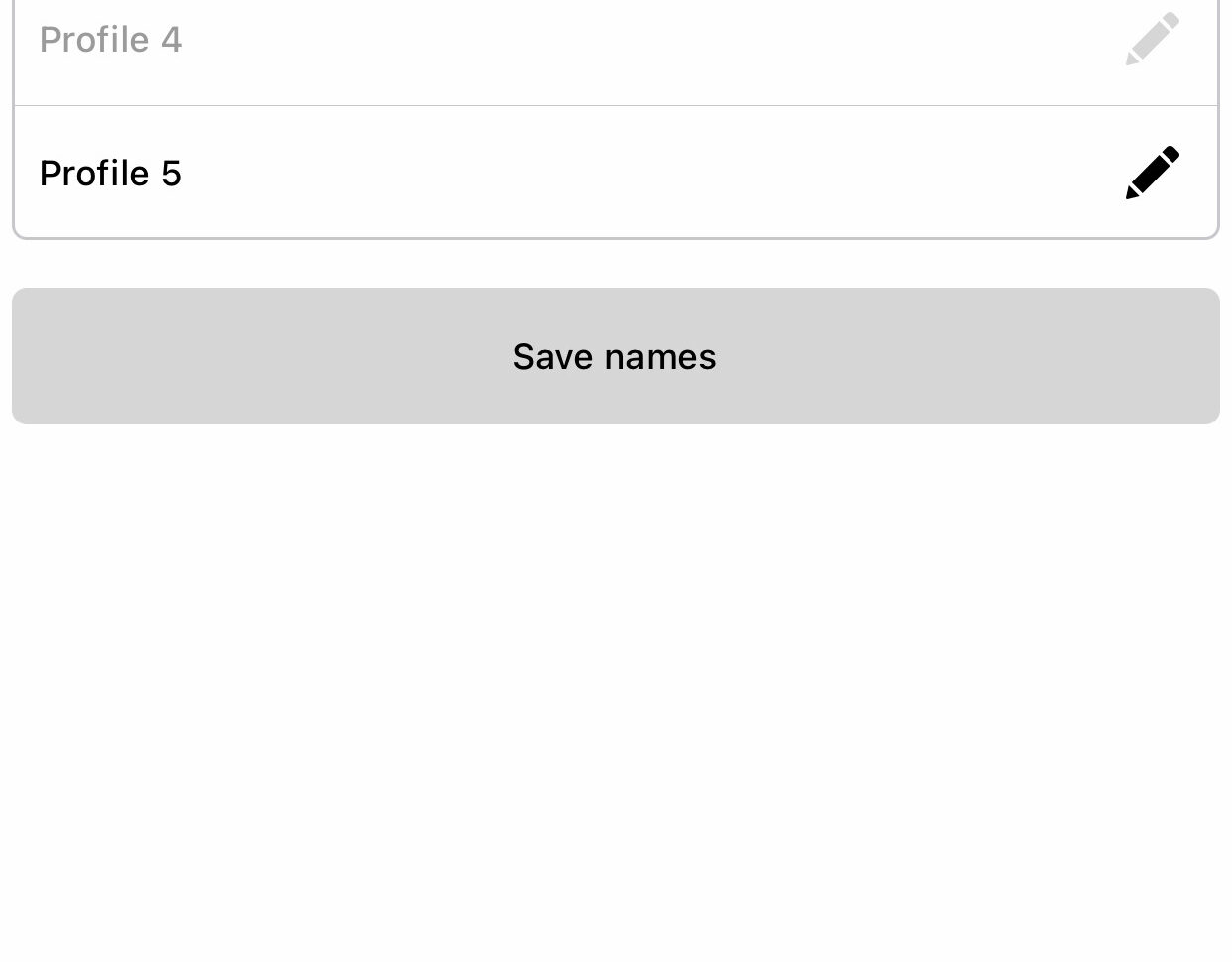The width and height of the screenshot is (1232, 962).
Task: Select the Profile 5 name text
Action: [x=110, y=174]
